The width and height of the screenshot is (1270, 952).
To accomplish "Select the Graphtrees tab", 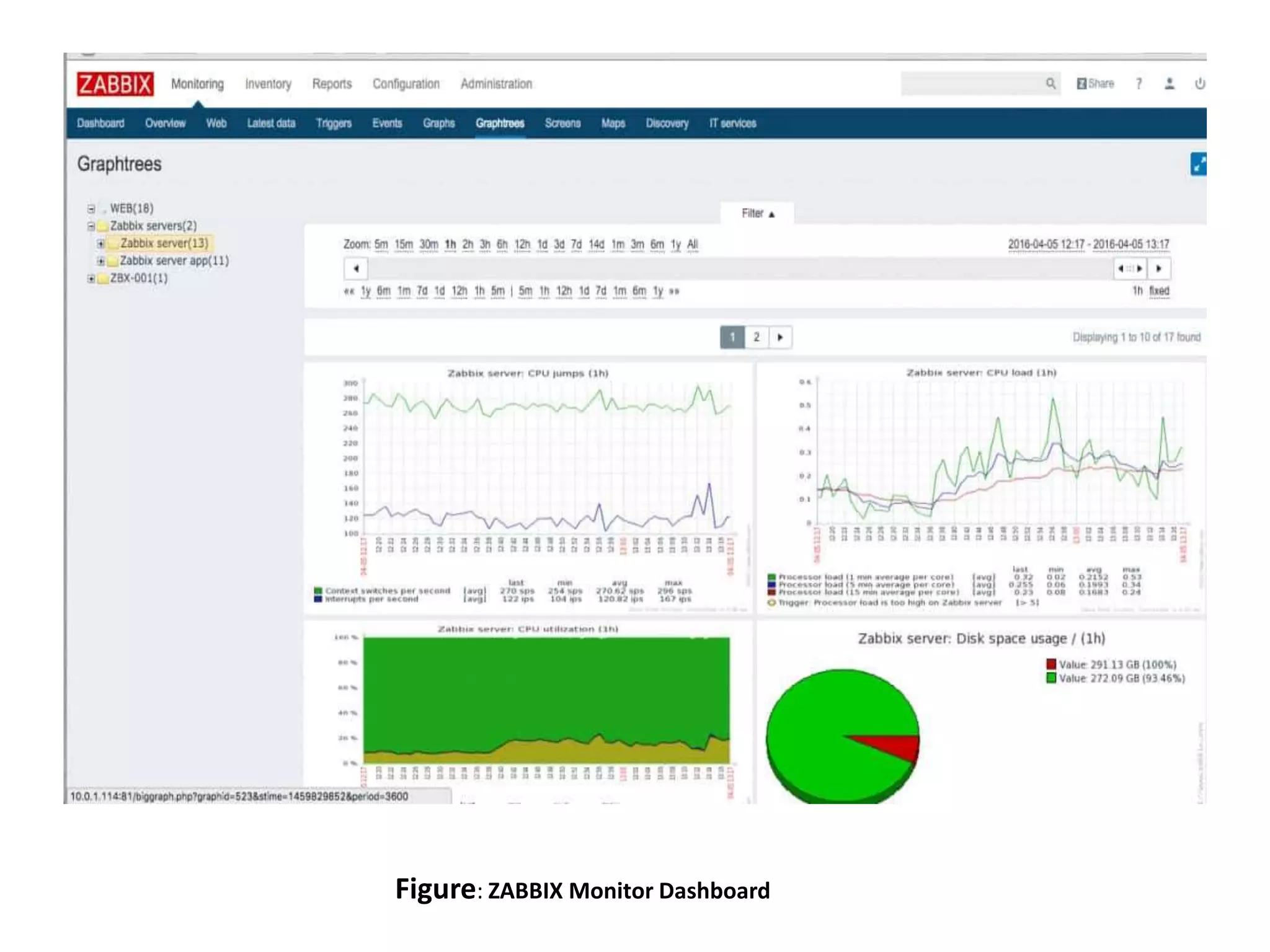I will [500, 123].
